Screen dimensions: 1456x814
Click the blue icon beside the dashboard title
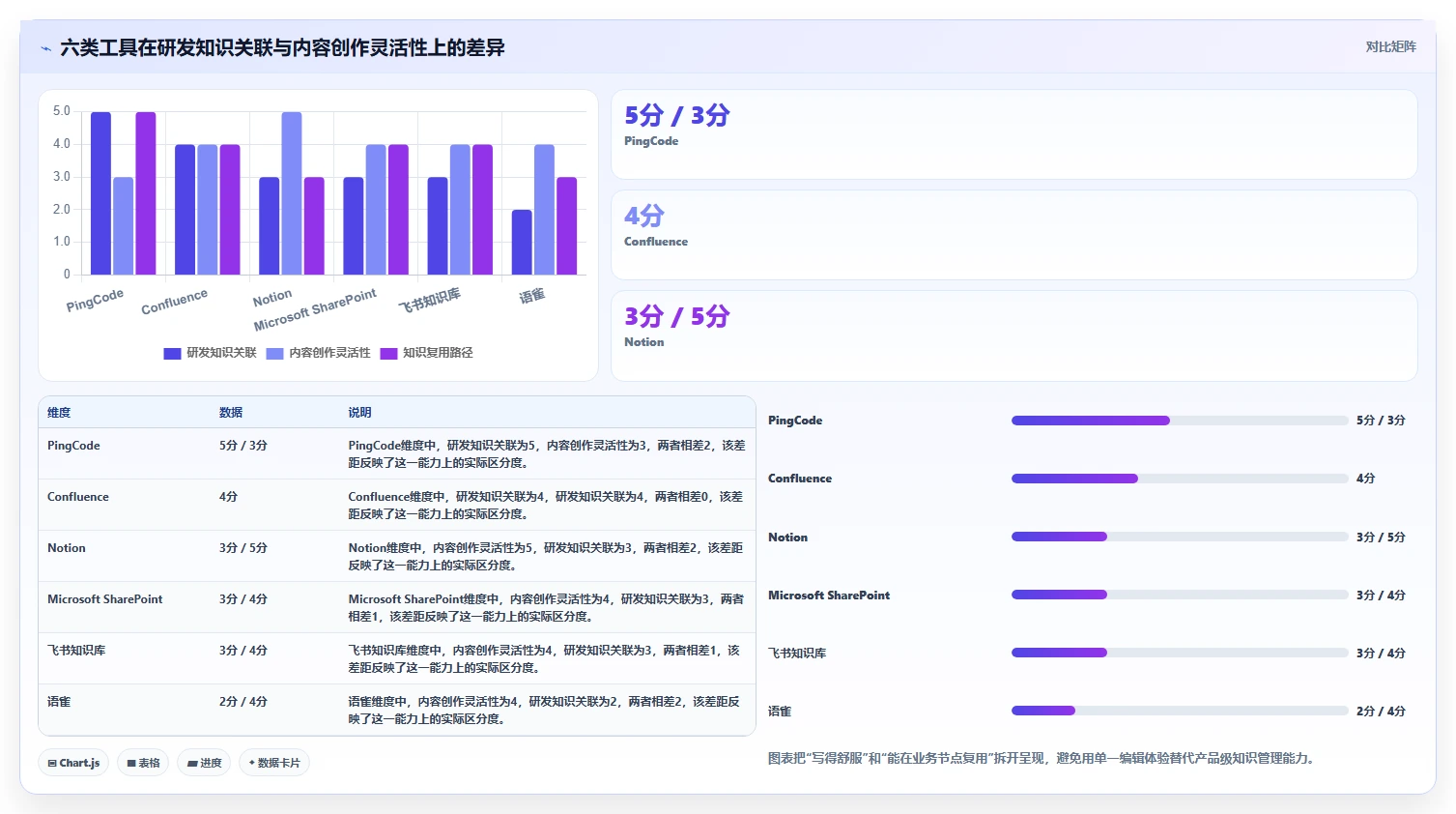[x=45, y=48]
